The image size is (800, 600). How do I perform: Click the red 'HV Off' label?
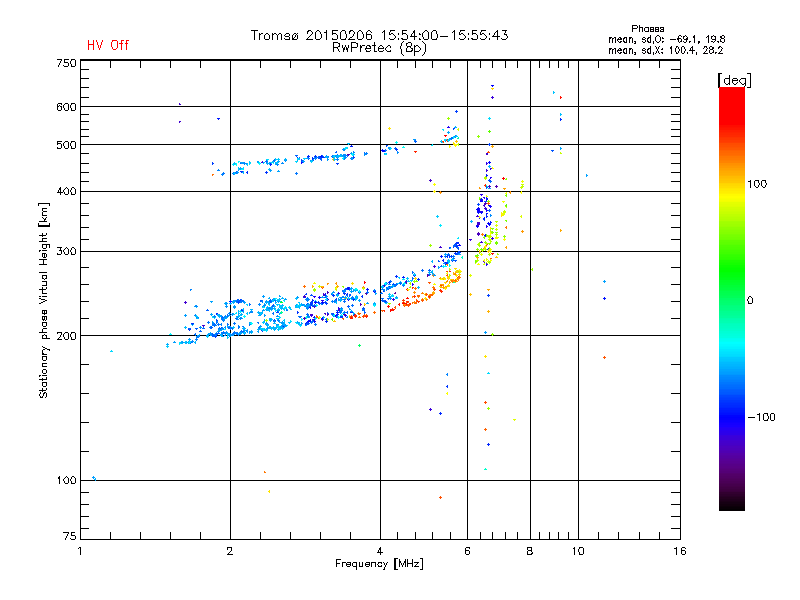(x=108, y=45)
